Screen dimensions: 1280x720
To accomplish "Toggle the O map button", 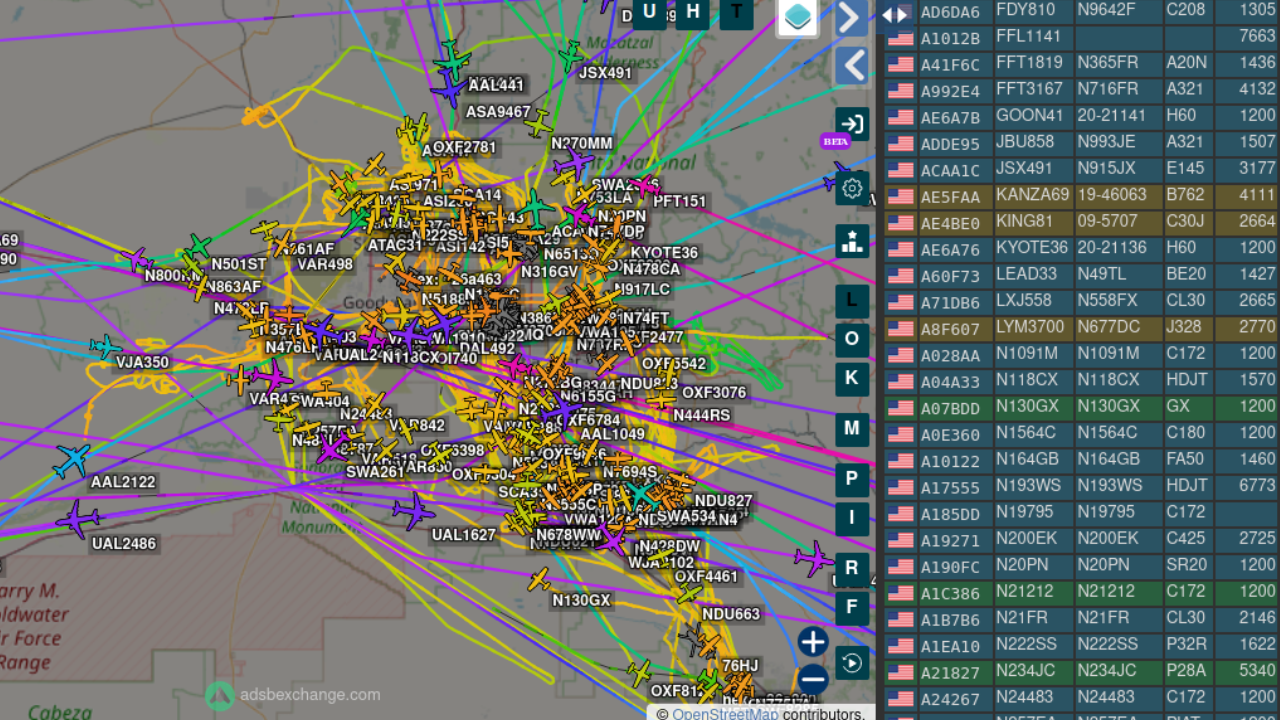I will (852, 339).
